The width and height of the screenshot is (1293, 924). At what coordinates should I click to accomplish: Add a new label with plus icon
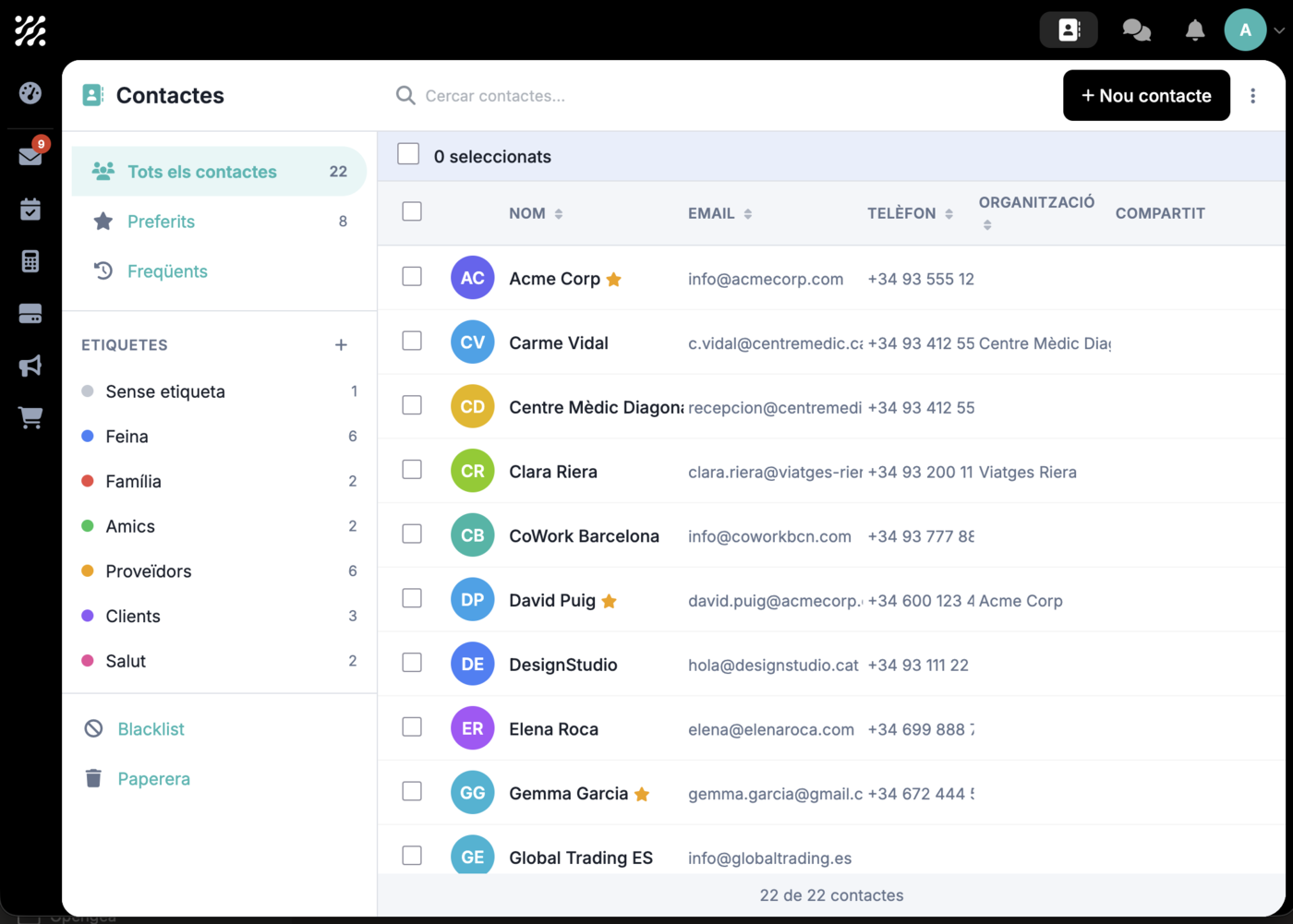[341, 345]
